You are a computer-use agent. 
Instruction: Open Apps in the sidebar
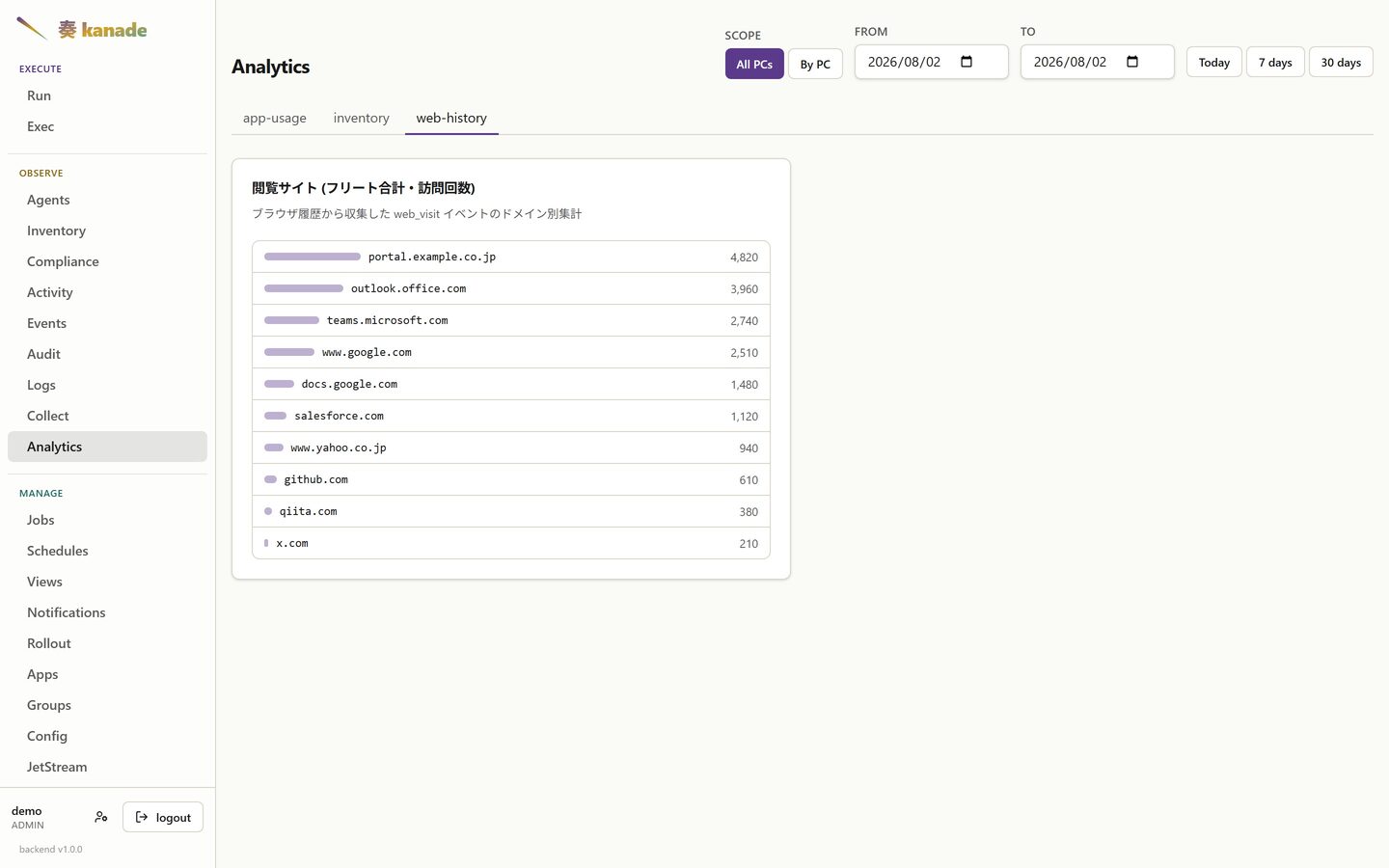[x=107, y=674]
